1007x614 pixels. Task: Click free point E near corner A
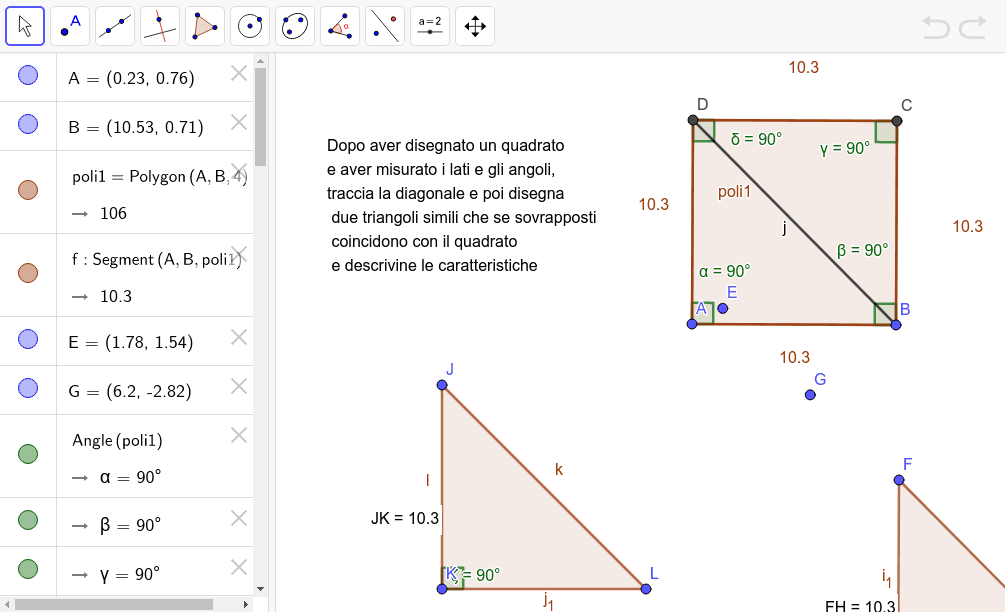722,309
